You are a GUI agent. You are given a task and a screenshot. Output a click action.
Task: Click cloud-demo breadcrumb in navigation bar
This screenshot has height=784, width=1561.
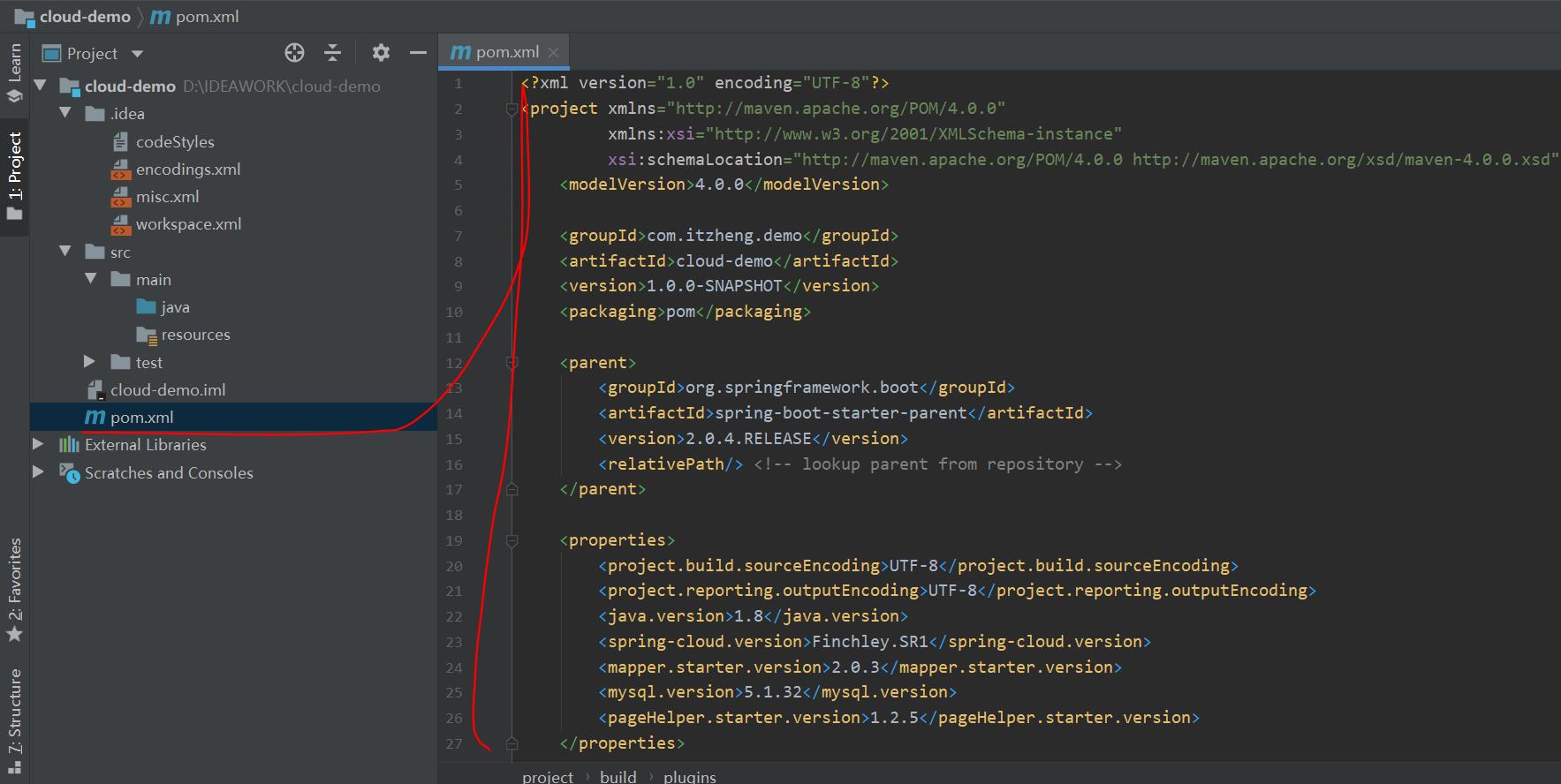click(x=85, y=17)
